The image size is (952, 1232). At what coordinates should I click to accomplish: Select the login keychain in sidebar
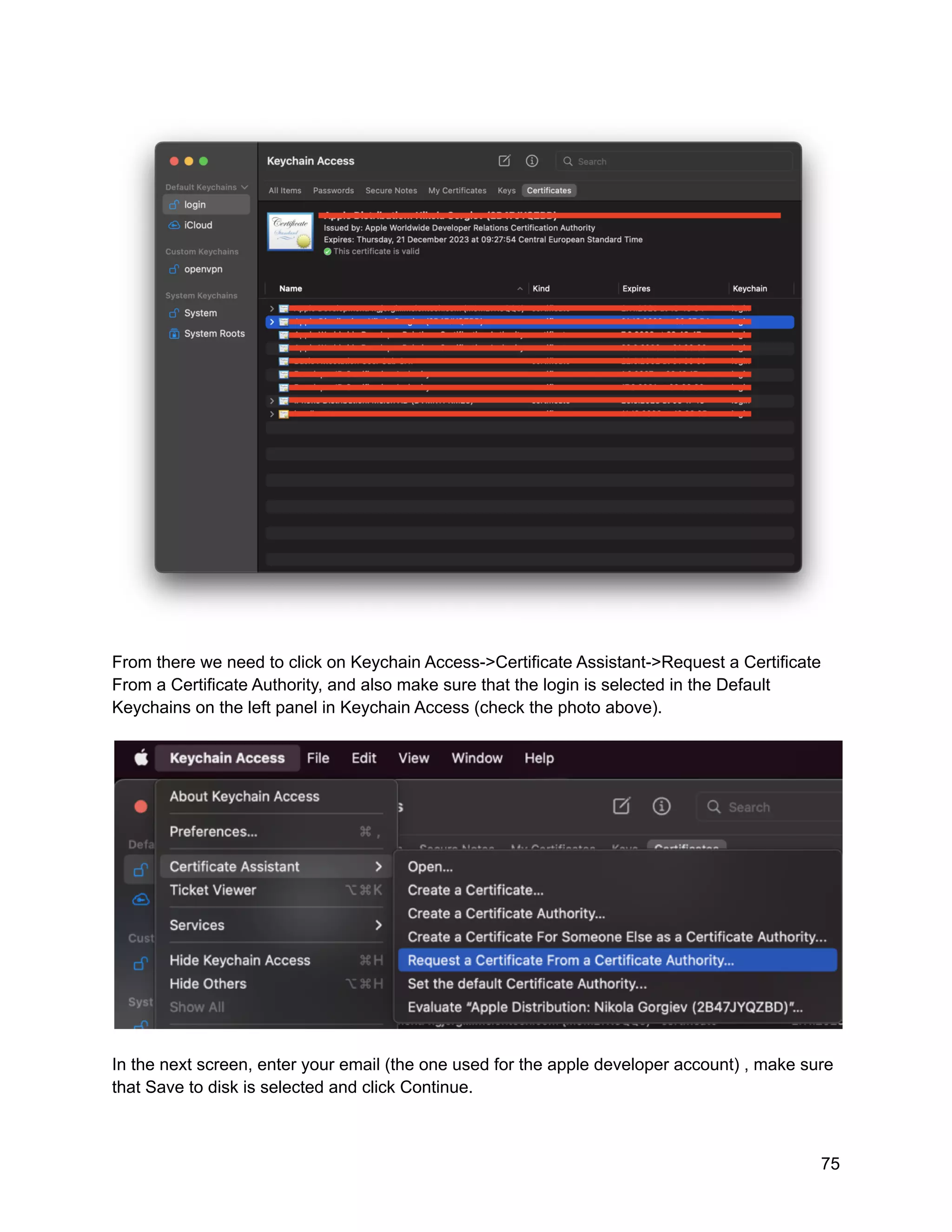tap(195, 205)
